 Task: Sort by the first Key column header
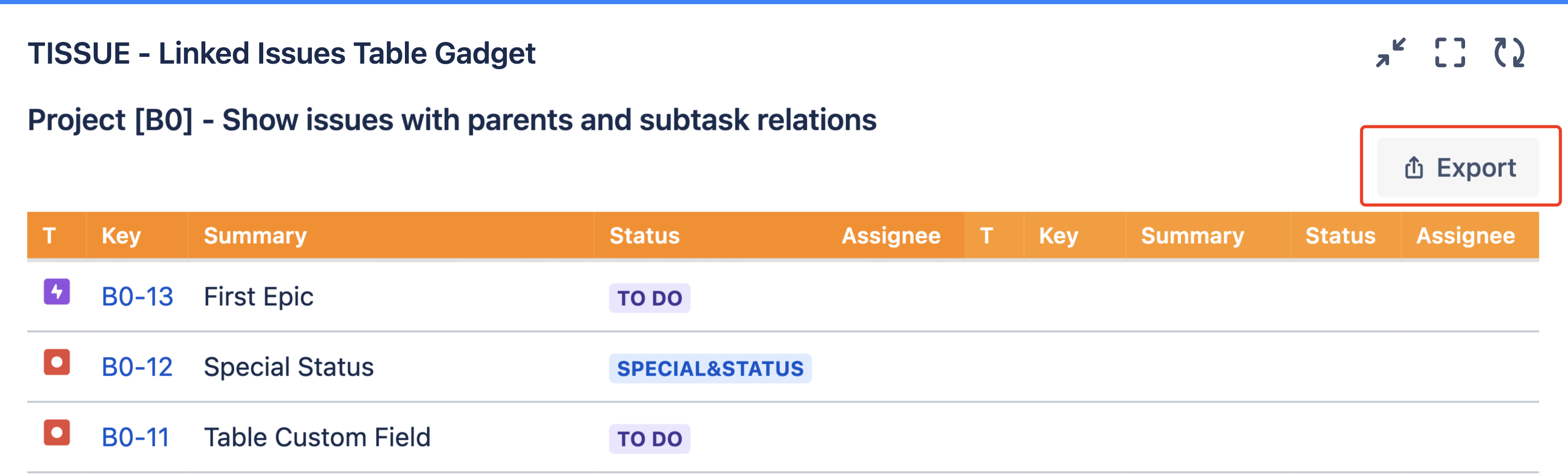(121, 235)
